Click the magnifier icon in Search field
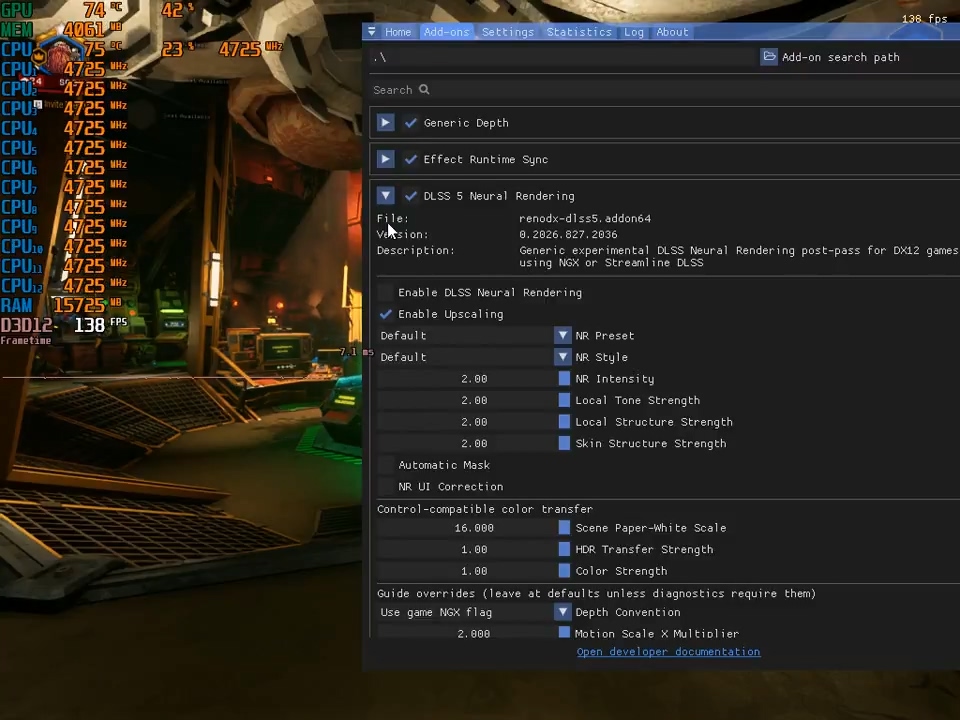 [424, 89]
